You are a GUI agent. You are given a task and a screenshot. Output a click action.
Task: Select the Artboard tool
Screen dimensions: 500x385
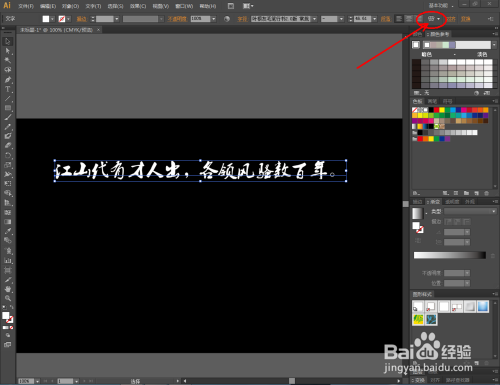pyautogui.click(x=8, y=270)
